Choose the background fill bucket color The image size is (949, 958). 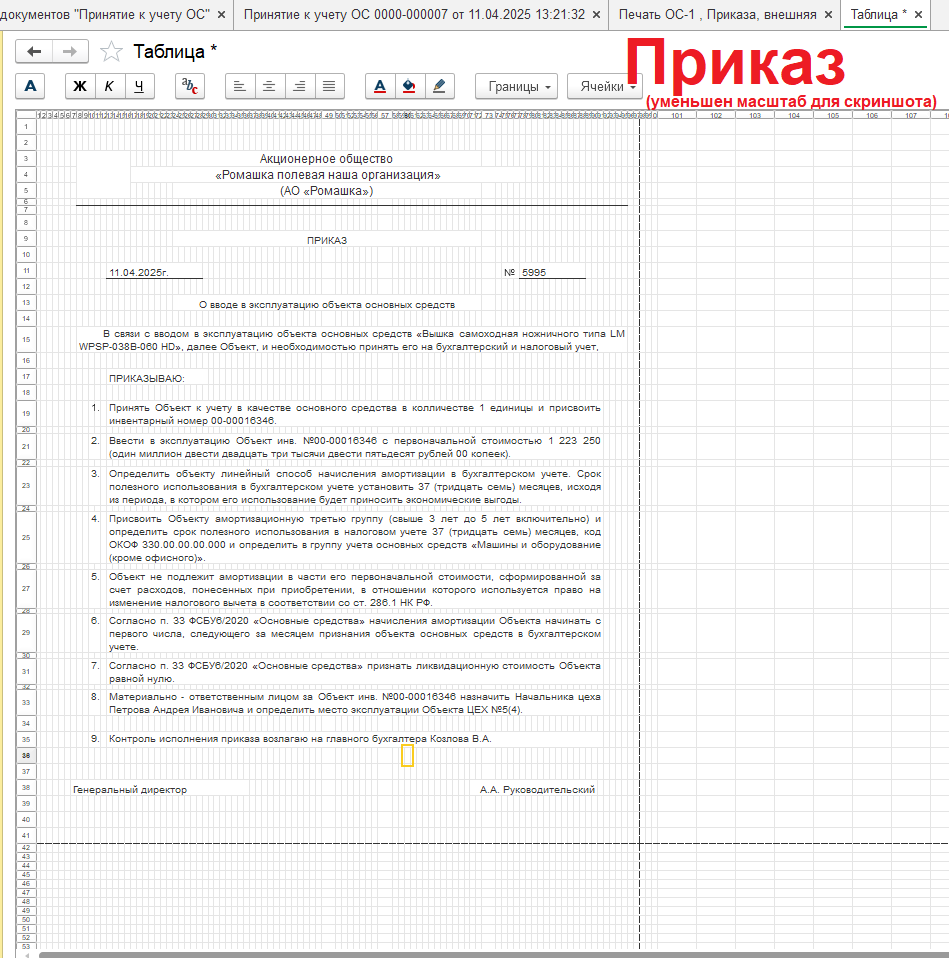(x=409, y=86)
